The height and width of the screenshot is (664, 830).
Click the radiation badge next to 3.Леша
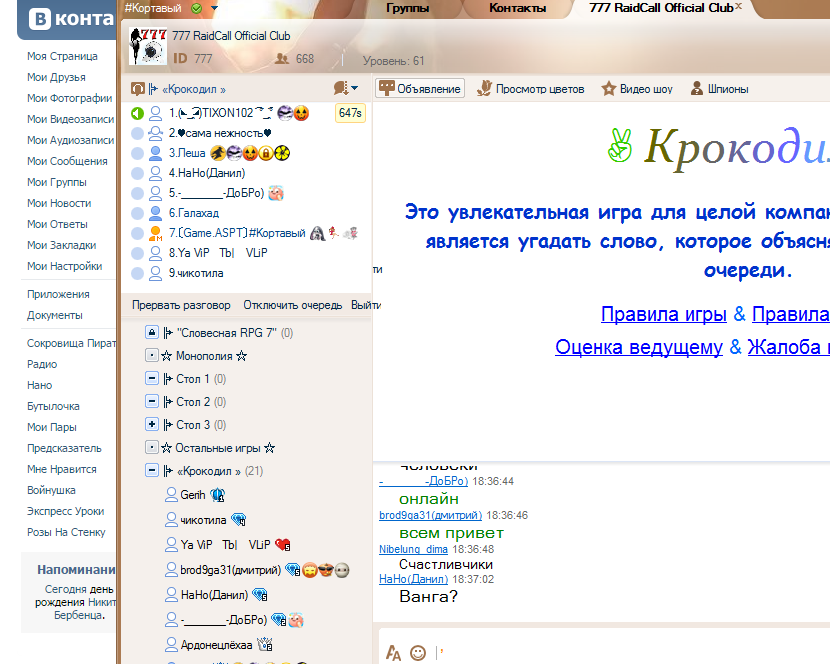click(282, 153)
